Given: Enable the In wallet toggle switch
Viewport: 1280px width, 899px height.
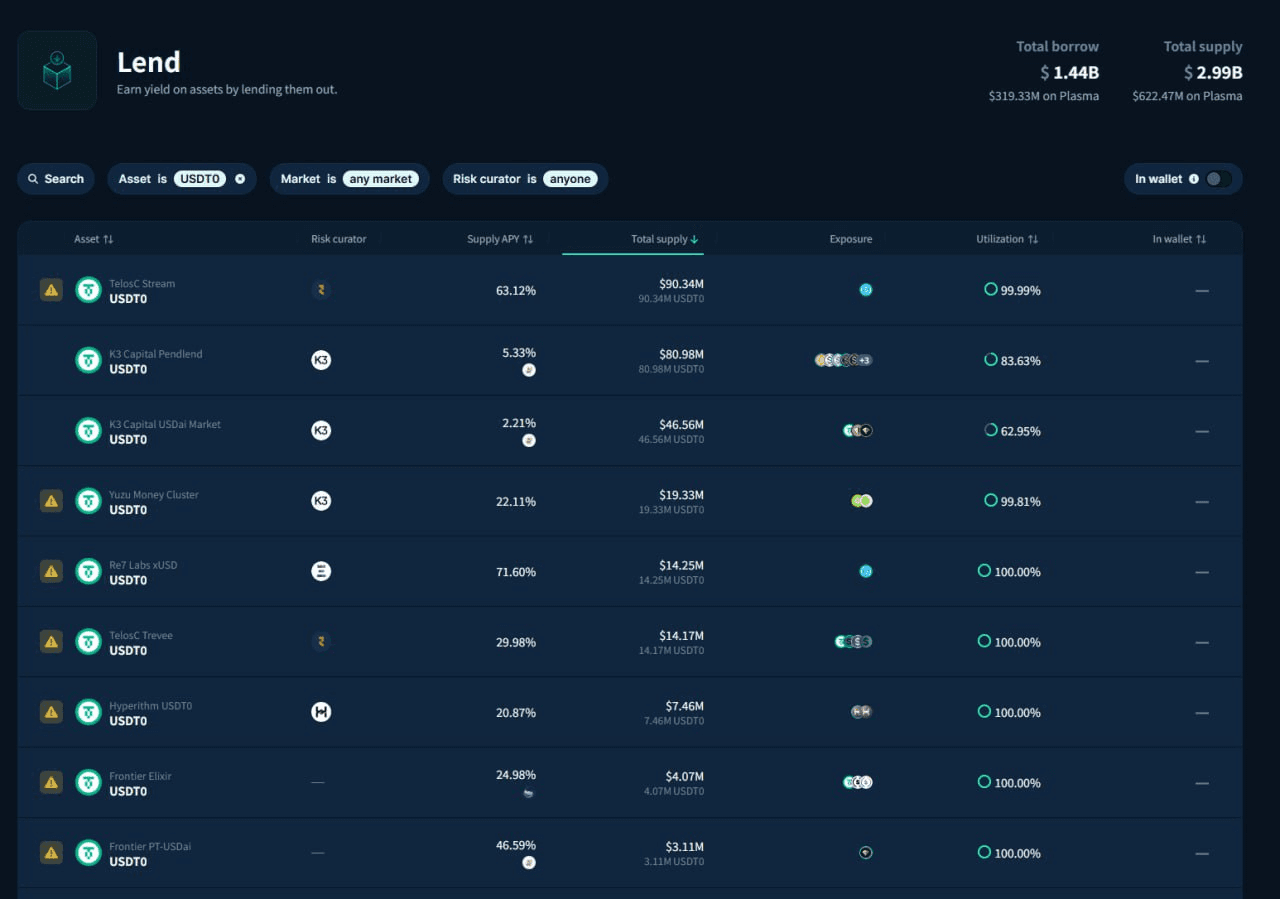Looking at the screenshot, I should tap(1217, 179).
